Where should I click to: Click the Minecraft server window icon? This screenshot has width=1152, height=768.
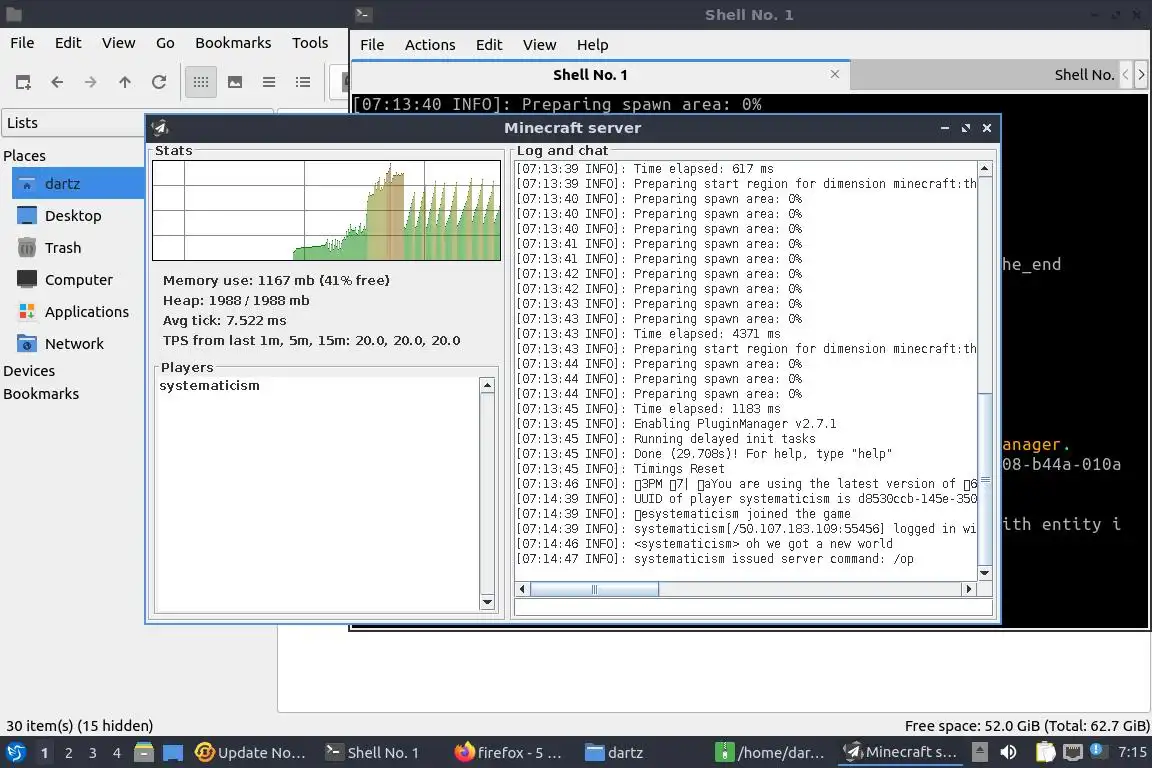pos(159,128)
